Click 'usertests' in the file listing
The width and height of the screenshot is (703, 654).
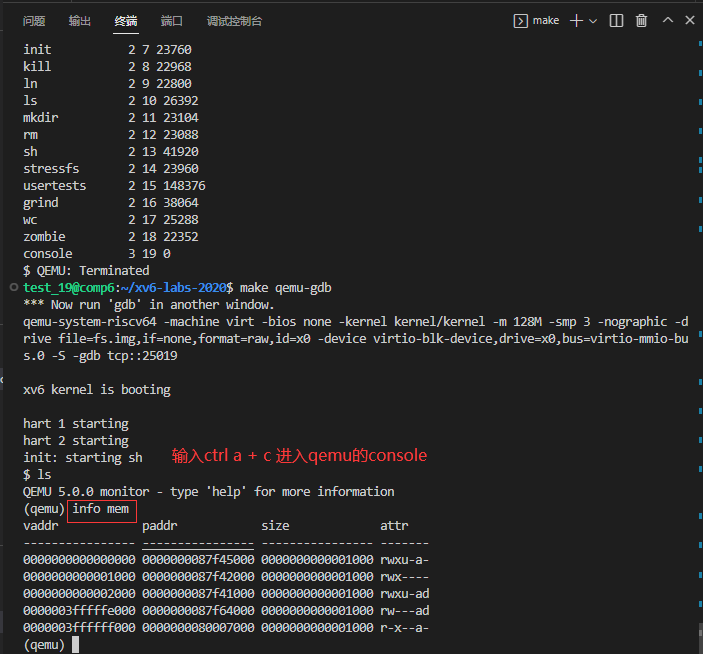click(55, 185)
